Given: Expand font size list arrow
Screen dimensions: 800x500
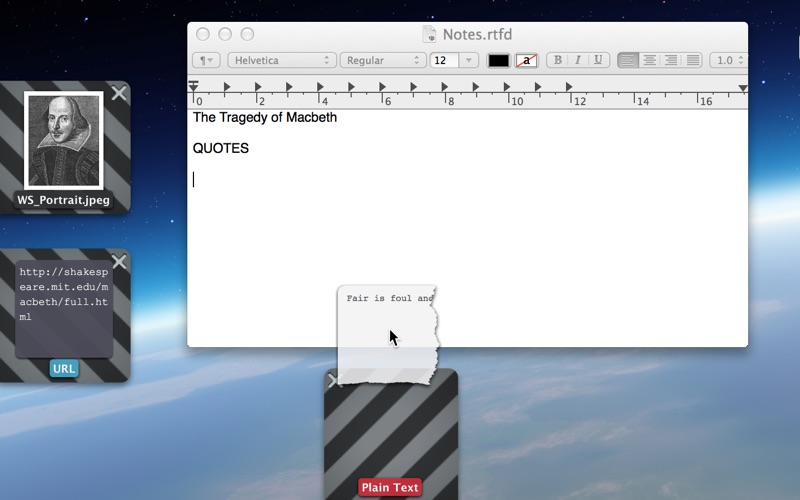Looking at the screenshot, I should (x=468, y=60).
